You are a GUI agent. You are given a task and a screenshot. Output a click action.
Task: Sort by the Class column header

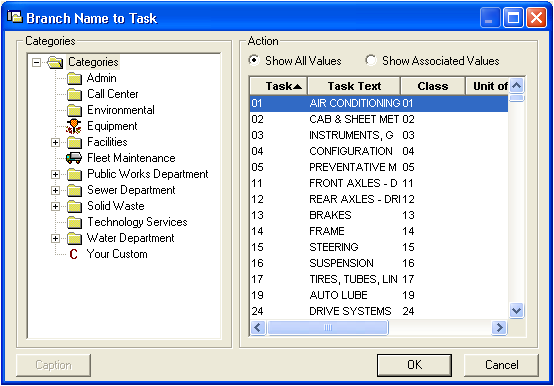click(x=433, y=86)
